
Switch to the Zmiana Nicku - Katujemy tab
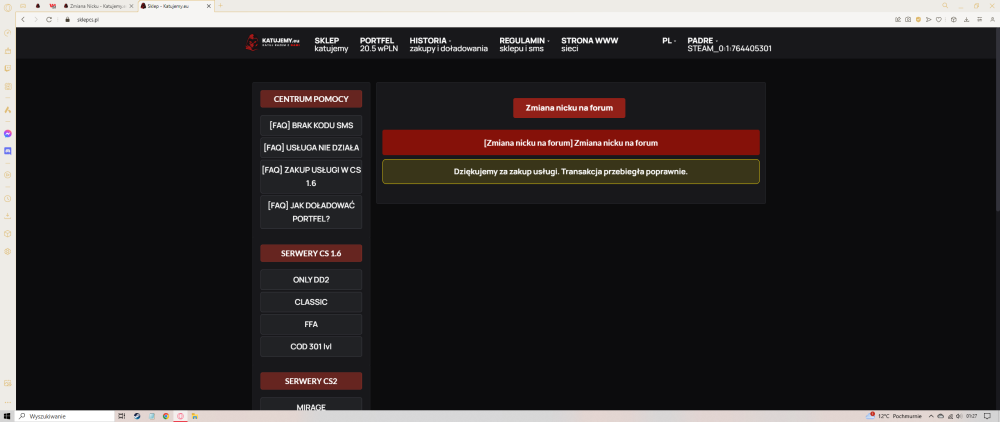[x=98, y=5]
